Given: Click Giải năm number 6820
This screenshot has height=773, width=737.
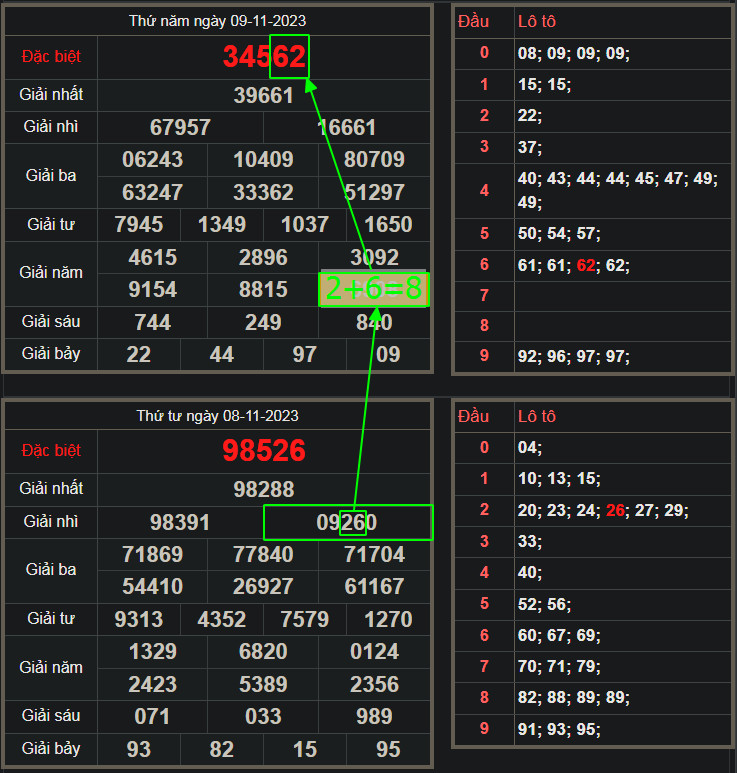Looking at the screenshot, I should 263,652.
